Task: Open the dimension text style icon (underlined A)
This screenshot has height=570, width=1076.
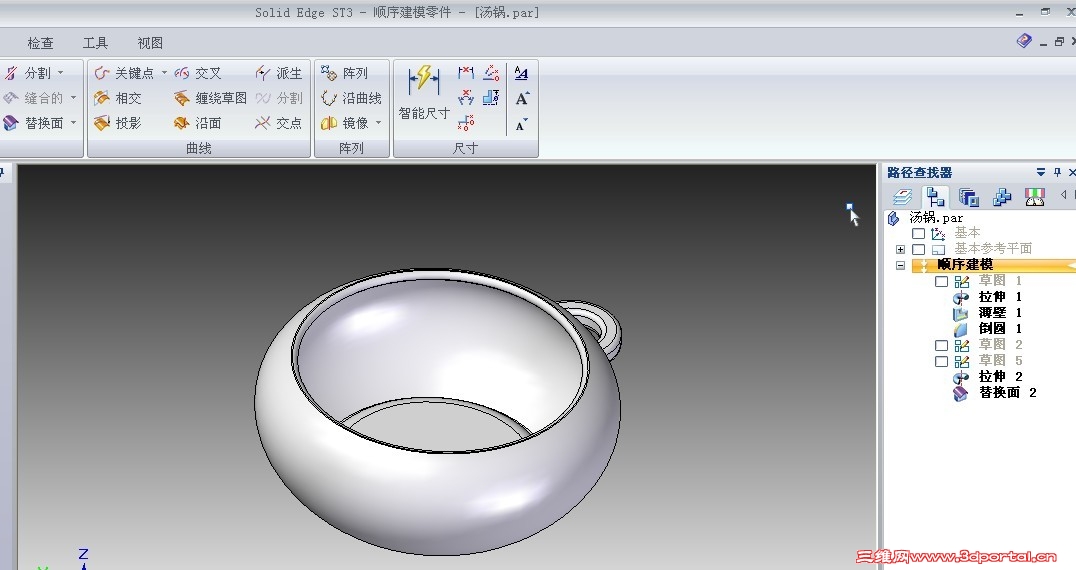Action: [x=522, y=73]
